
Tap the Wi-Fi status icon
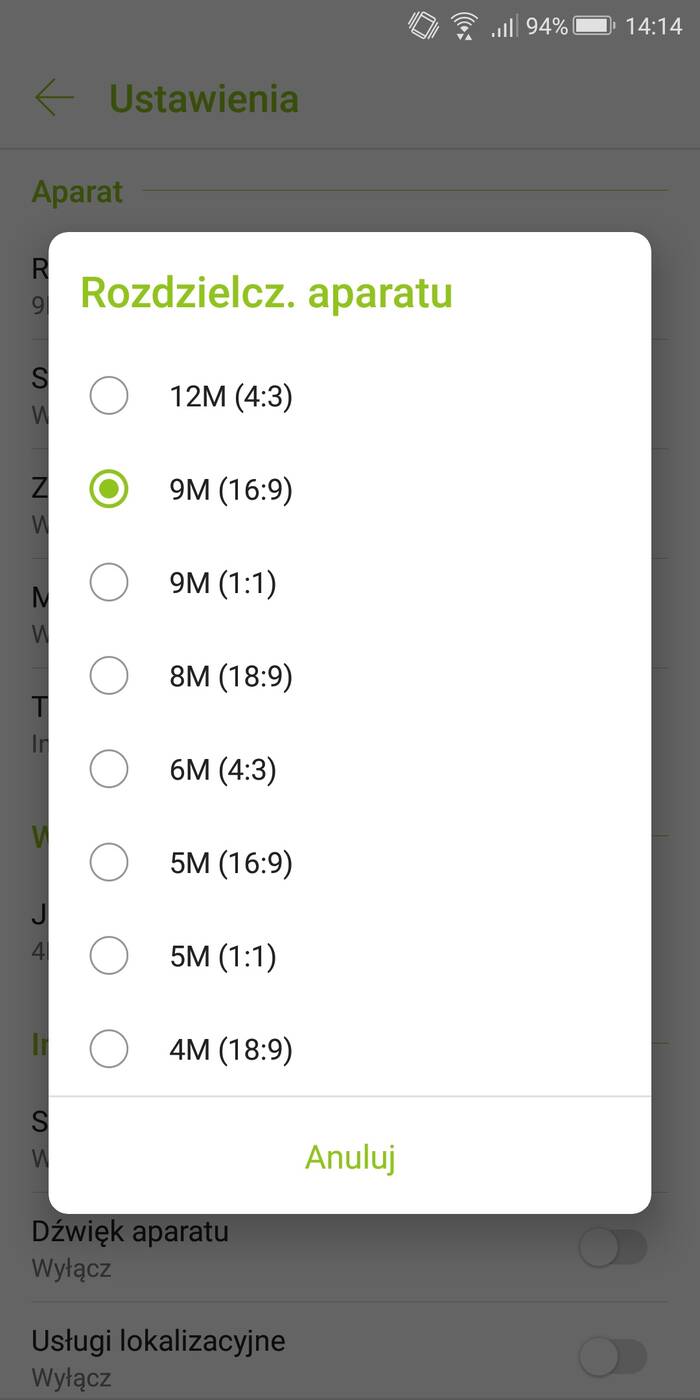click(464, 26)
